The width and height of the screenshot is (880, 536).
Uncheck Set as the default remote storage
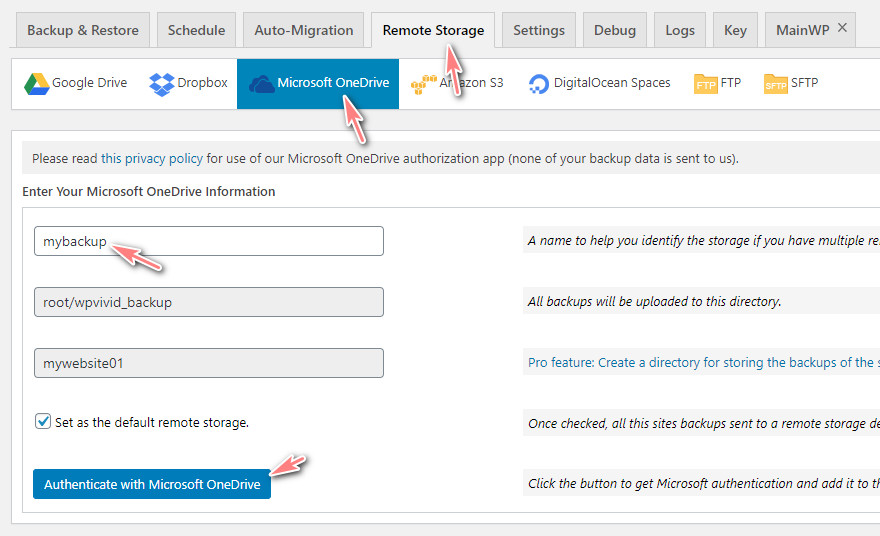pyautogui.click(x=43, y=422)
